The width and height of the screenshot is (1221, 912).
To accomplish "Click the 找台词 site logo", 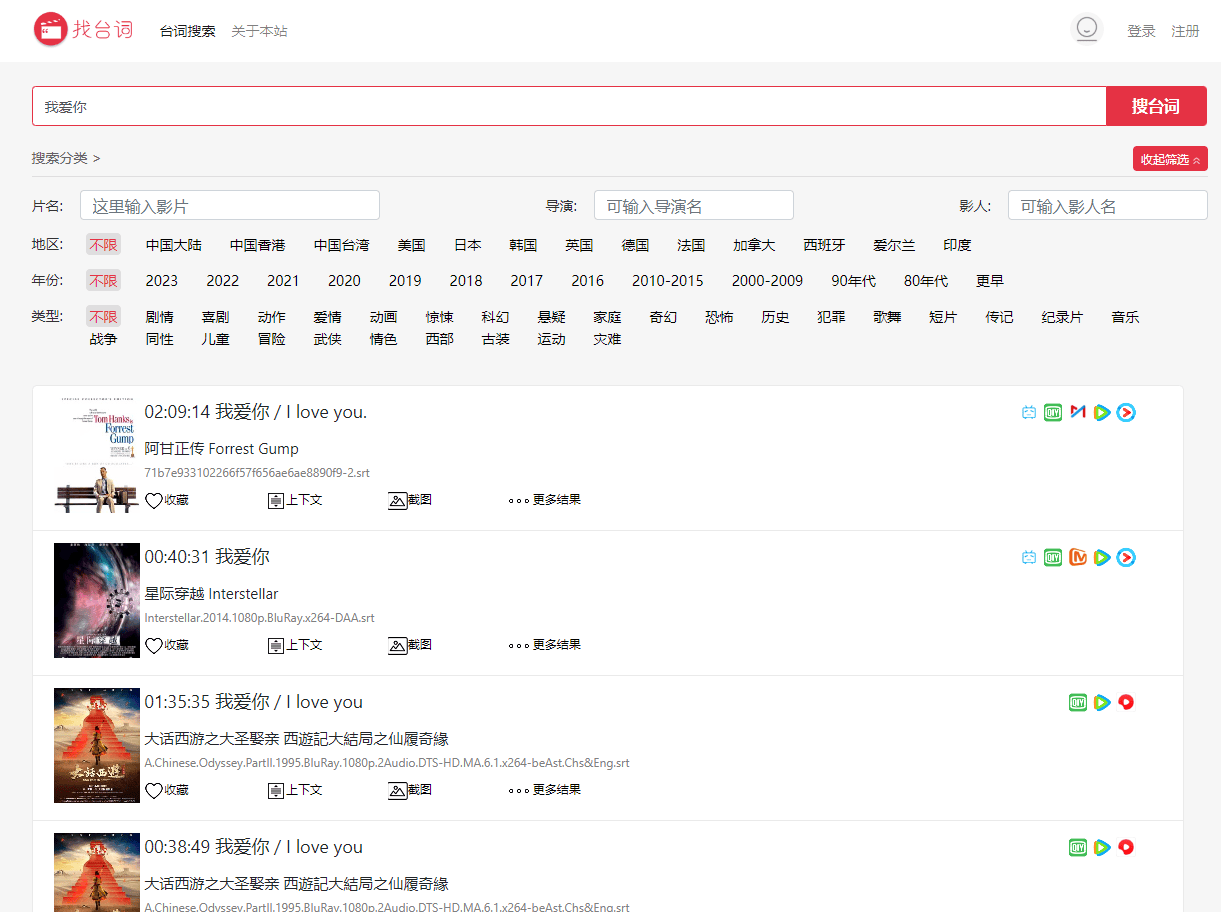I will pyautogui.click(x=84, y=30).
